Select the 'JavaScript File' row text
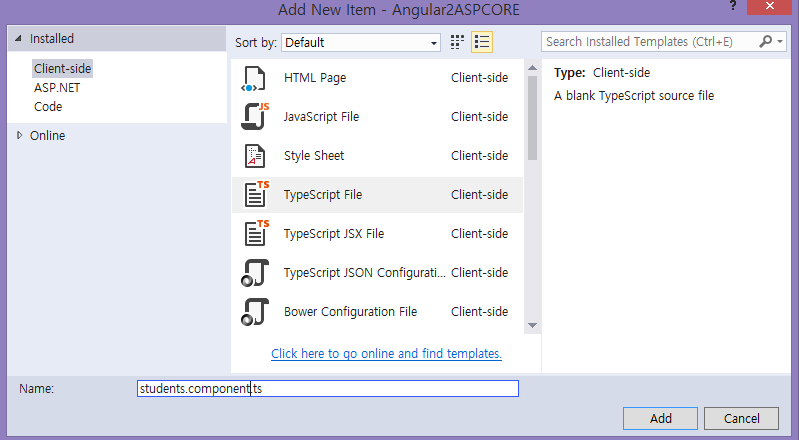The width and height of the screenshot is (799, 440). pos(321,117)
